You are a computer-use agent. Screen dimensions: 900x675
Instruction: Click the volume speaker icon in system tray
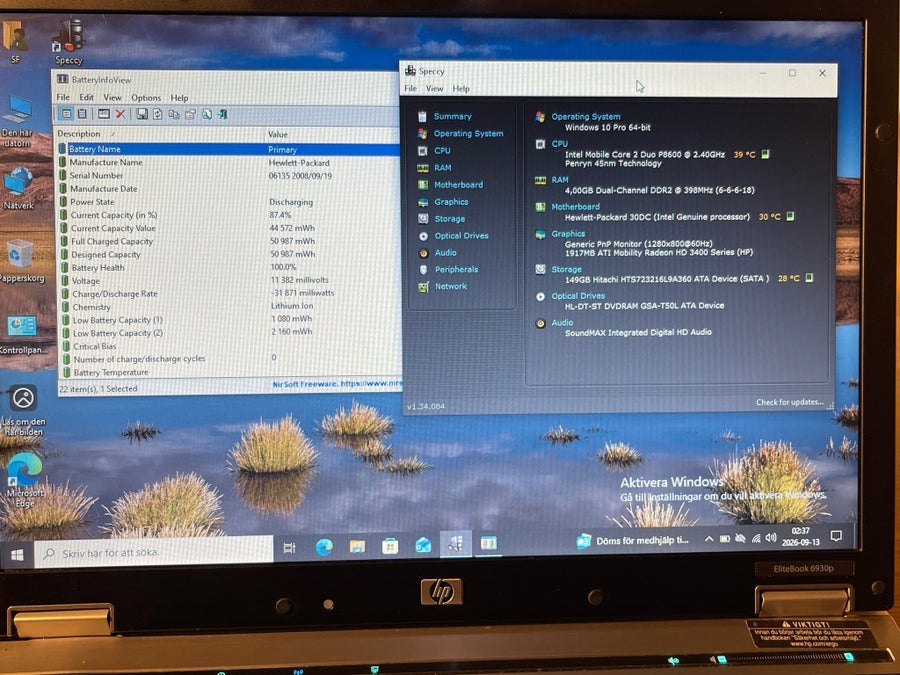click(x=770, y=538)
